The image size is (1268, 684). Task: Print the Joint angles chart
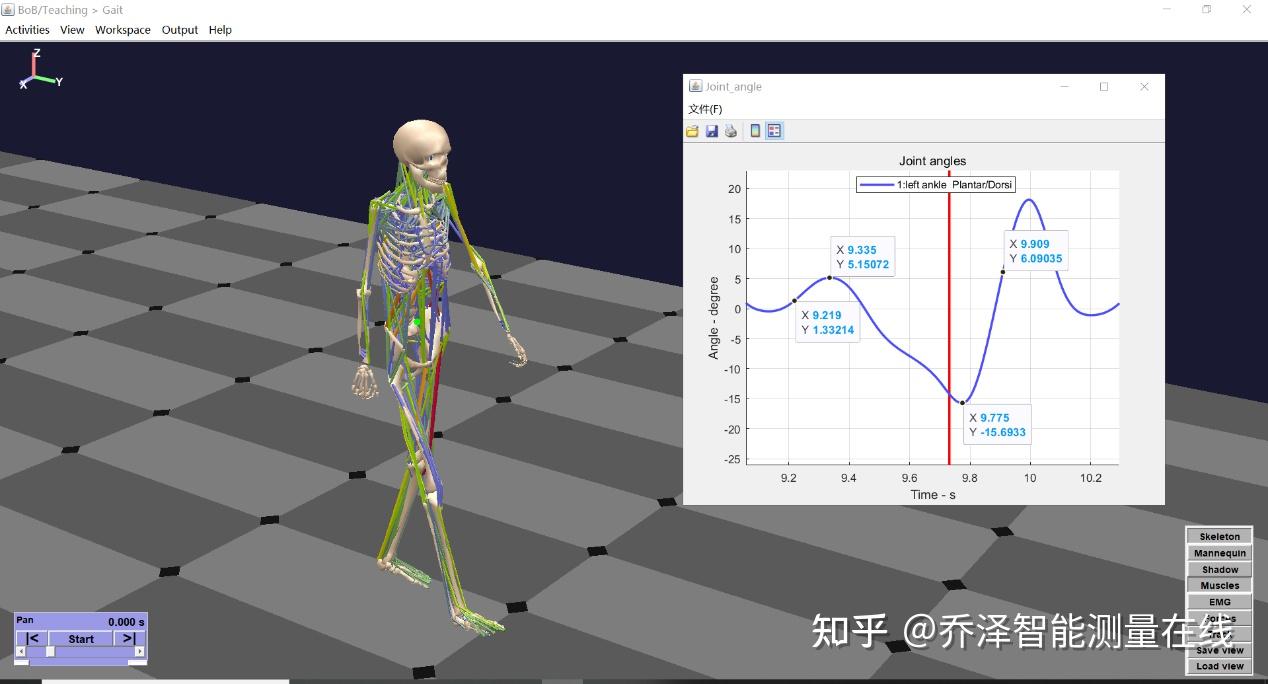[730, 130]
